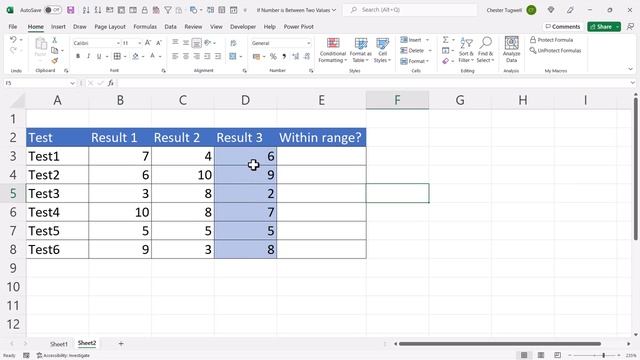Image resolution: width=640 pixels, height=360 pixels.
Task: Click the zoom slider in status bar
Action: (603, 356)
